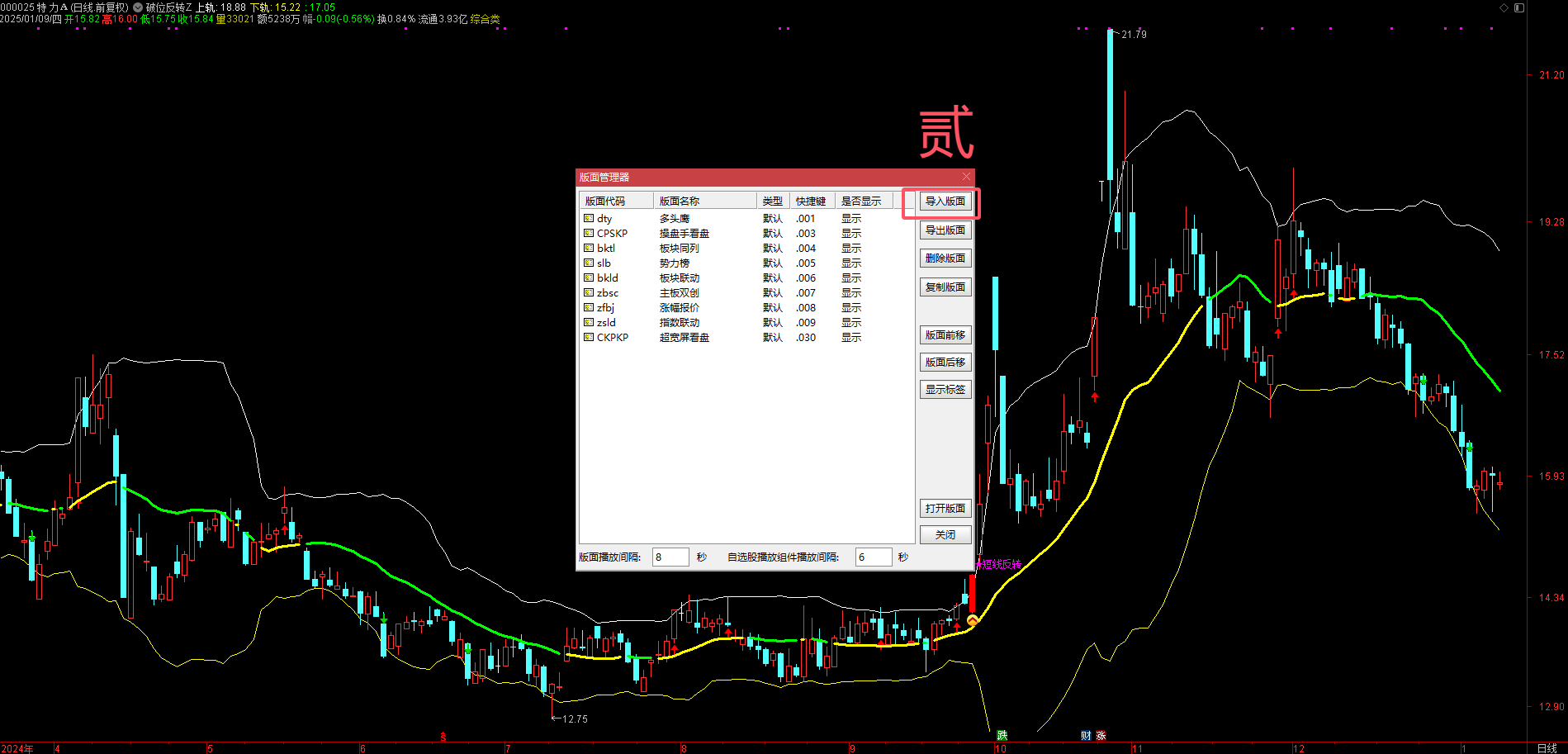The width and height of the screenshot is (1568, 754).
Task: Click the green 跌 marker on timeline
Action: coord(1002,736)
